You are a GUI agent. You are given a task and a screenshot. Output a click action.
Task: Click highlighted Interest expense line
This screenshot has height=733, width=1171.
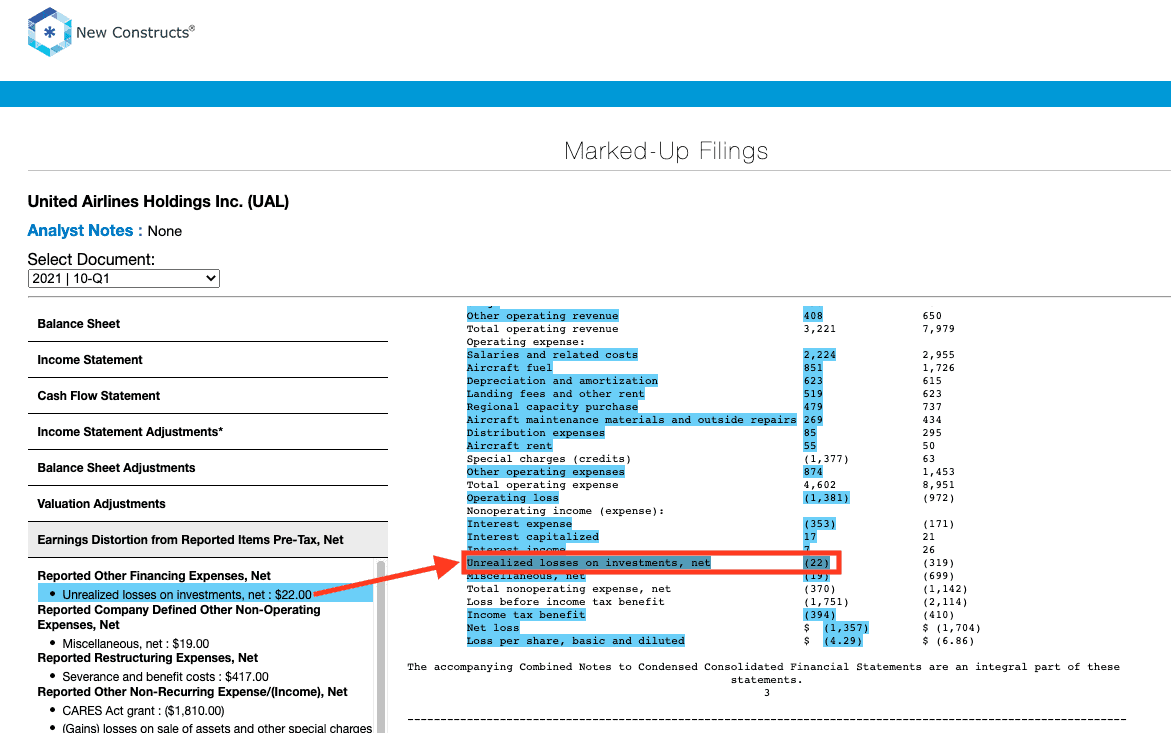coord(519,524)
